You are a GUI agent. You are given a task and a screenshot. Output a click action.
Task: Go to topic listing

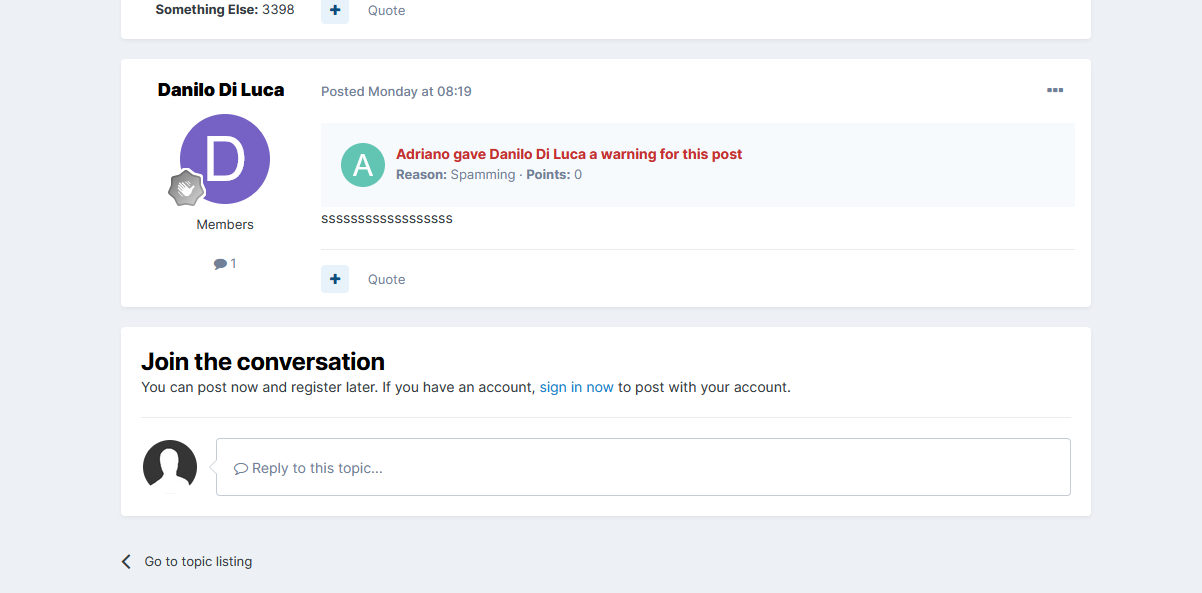(198, 561)
